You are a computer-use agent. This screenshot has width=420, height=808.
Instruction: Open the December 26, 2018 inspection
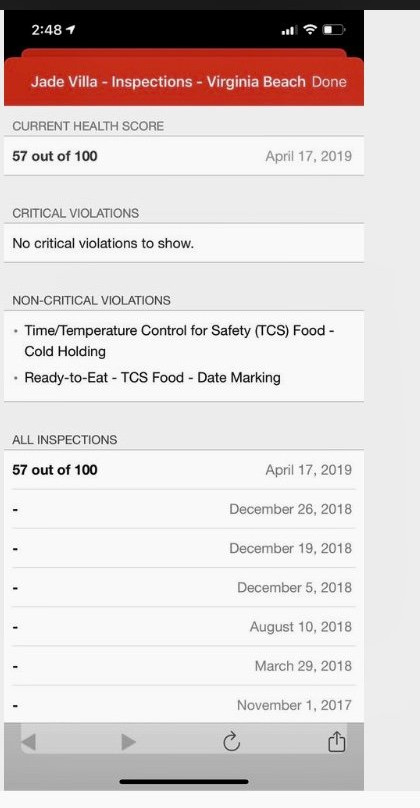pos(184,509)
